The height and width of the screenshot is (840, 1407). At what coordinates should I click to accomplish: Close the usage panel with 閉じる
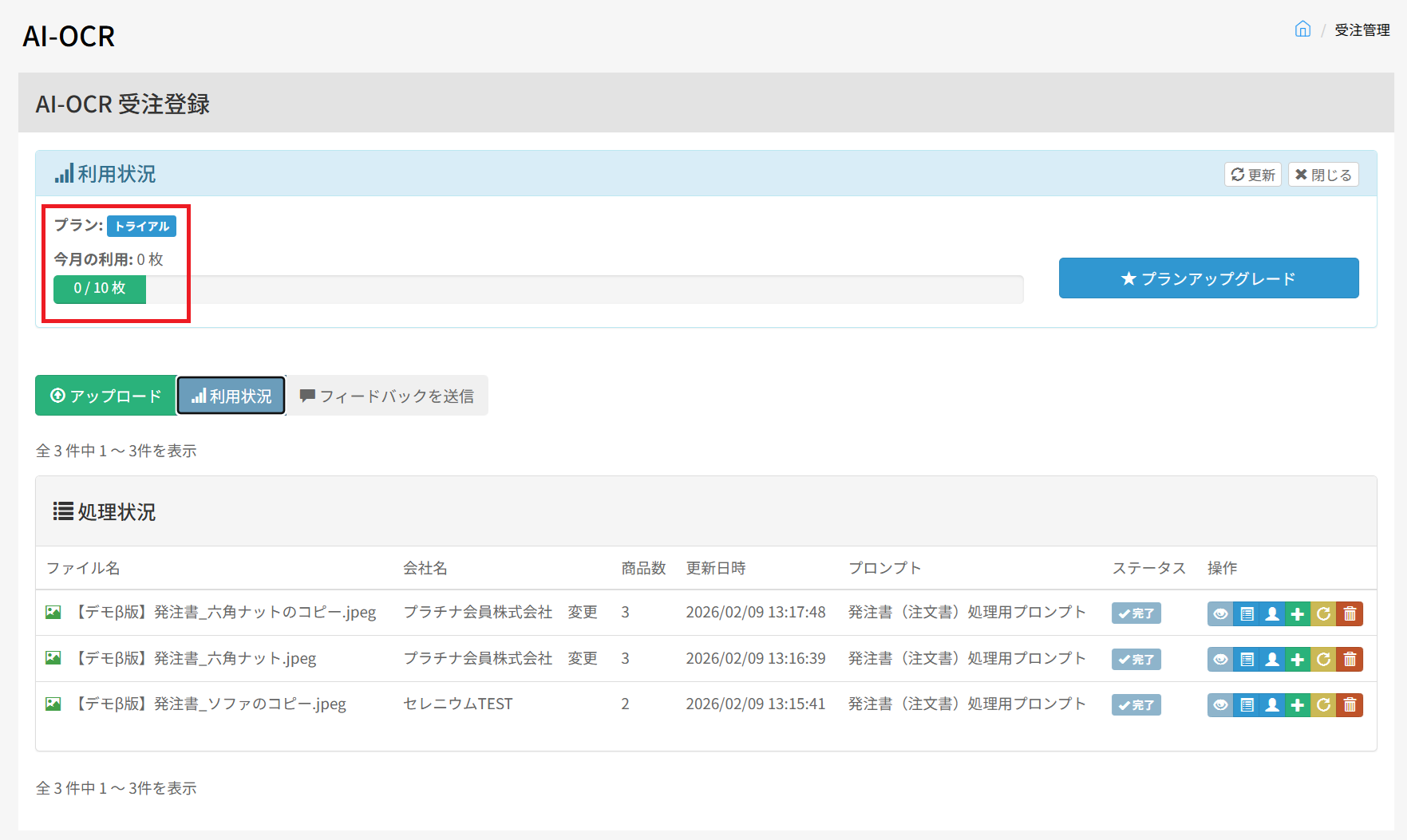1322,175
